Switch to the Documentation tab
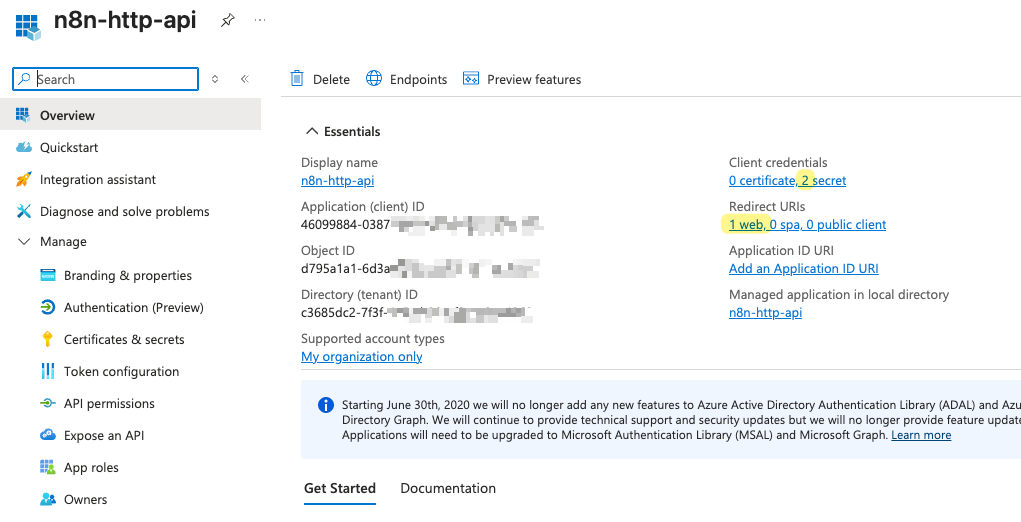The height and width of the screenshot is (522, 1021). [447, 489]
